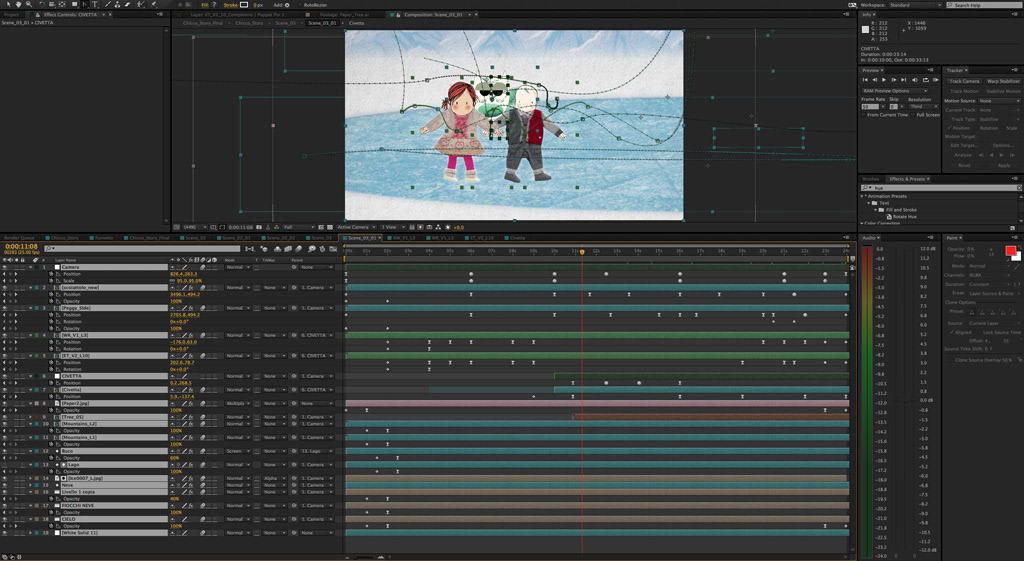The image size is (1024, 561).
Task: Hide the Camera layer
Action: 5,267
